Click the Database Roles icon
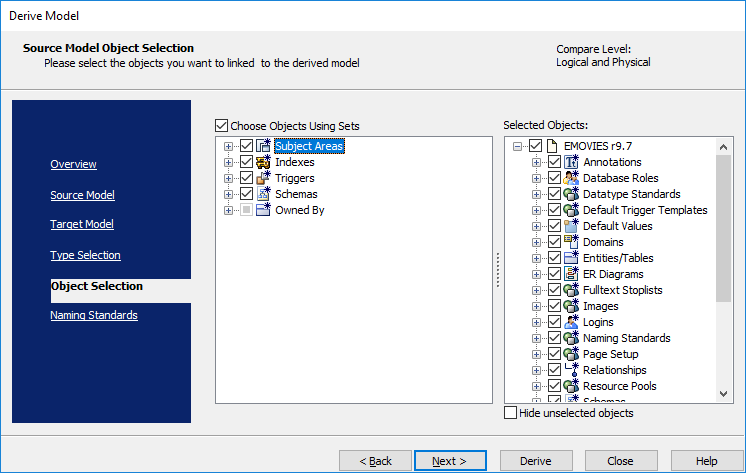Screen dimensions: 746x473 point(571,178)
